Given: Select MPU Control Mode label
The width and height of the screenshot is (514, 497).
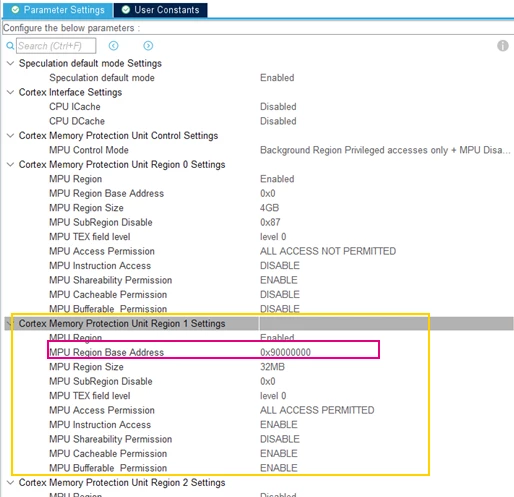Looking at the screenshot, I should tap(89, 150).
